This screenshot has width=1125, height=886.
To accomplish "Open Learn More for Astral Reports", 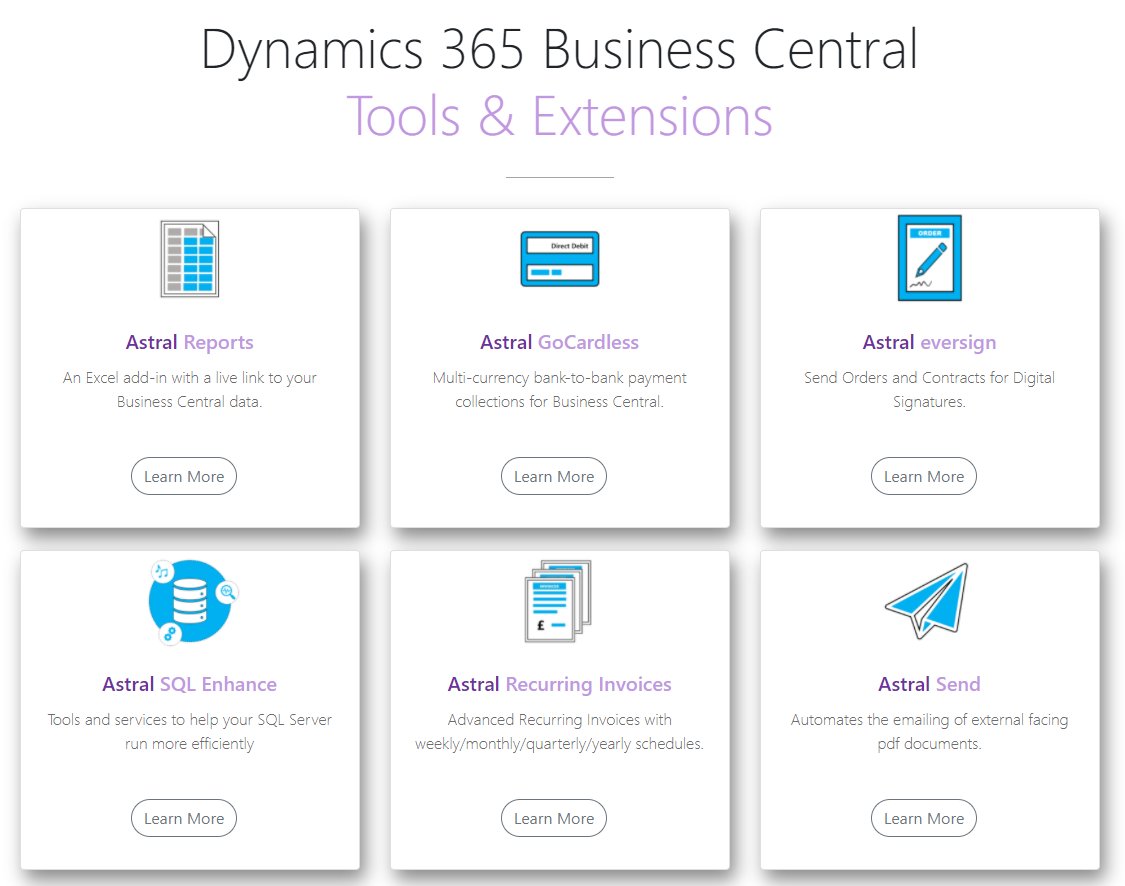I will [x=184, y=476].
